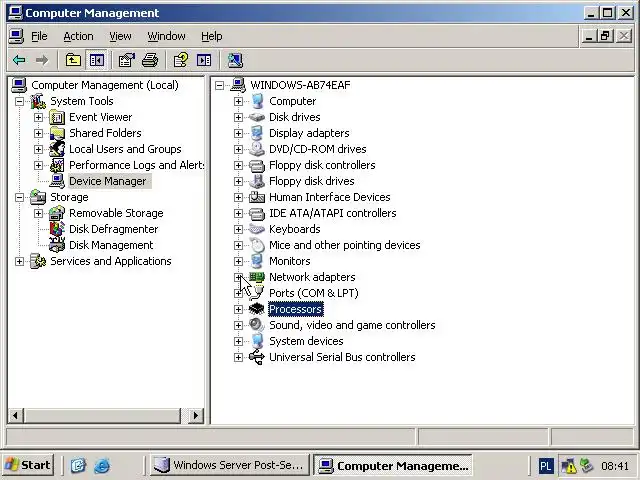
Task: Click the Processors chip icon
Action: [257, 309]
